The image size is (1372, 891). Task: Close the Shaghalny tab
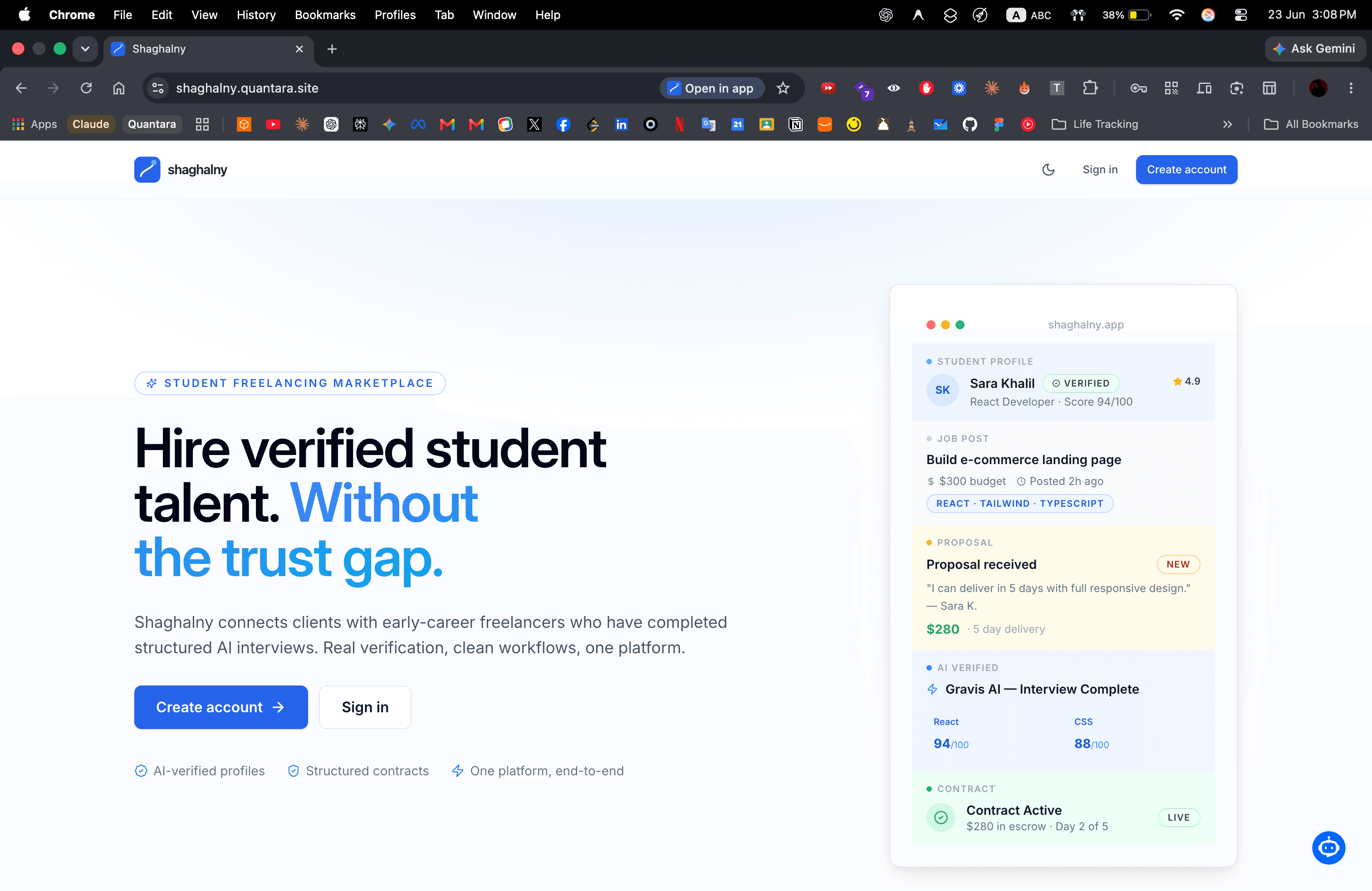[x=299, y=49]
